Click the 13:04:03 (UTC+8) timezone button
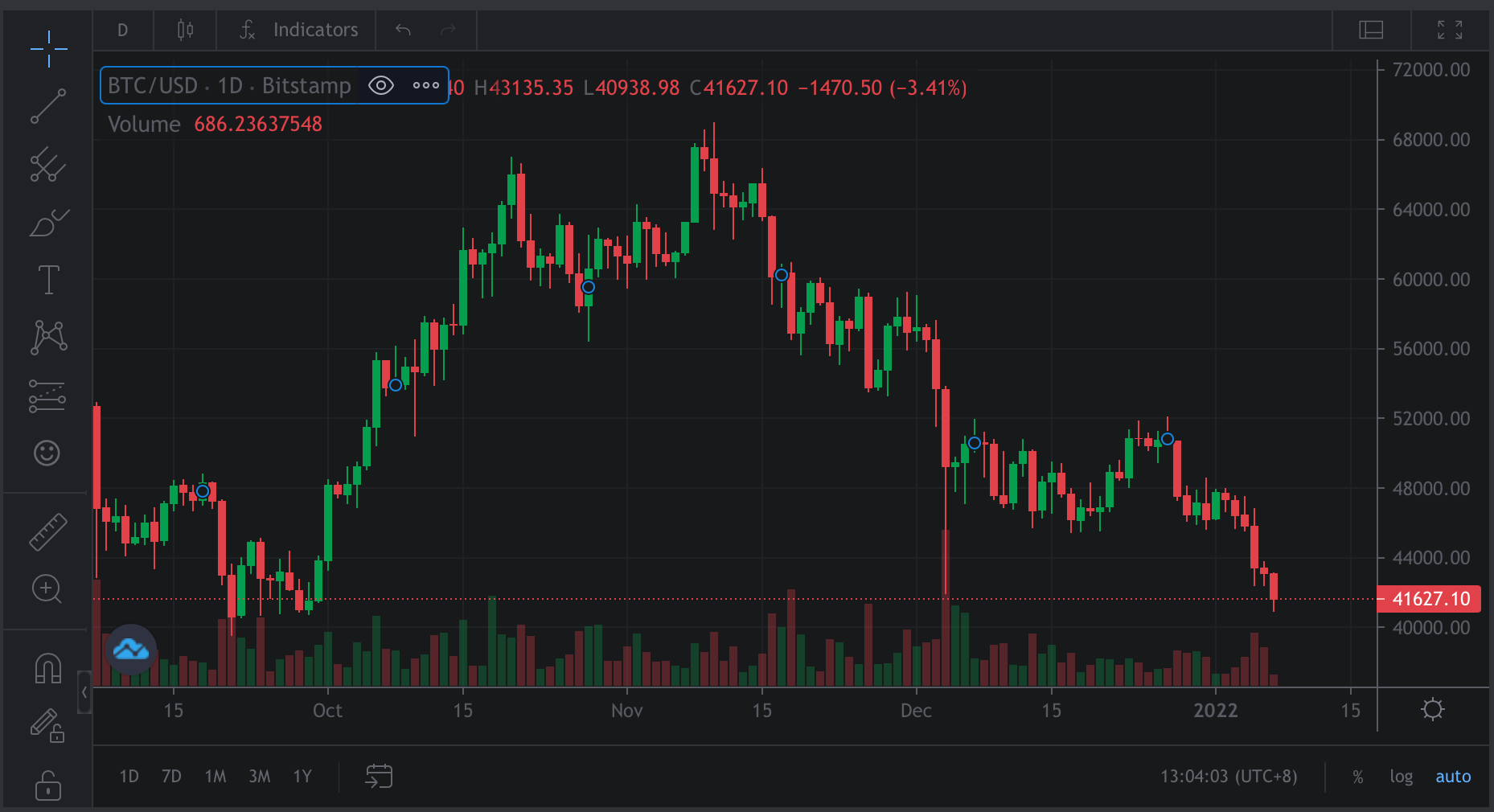Image resolution: width=1494 pixels, height=812 pixels. [1228, 777]
